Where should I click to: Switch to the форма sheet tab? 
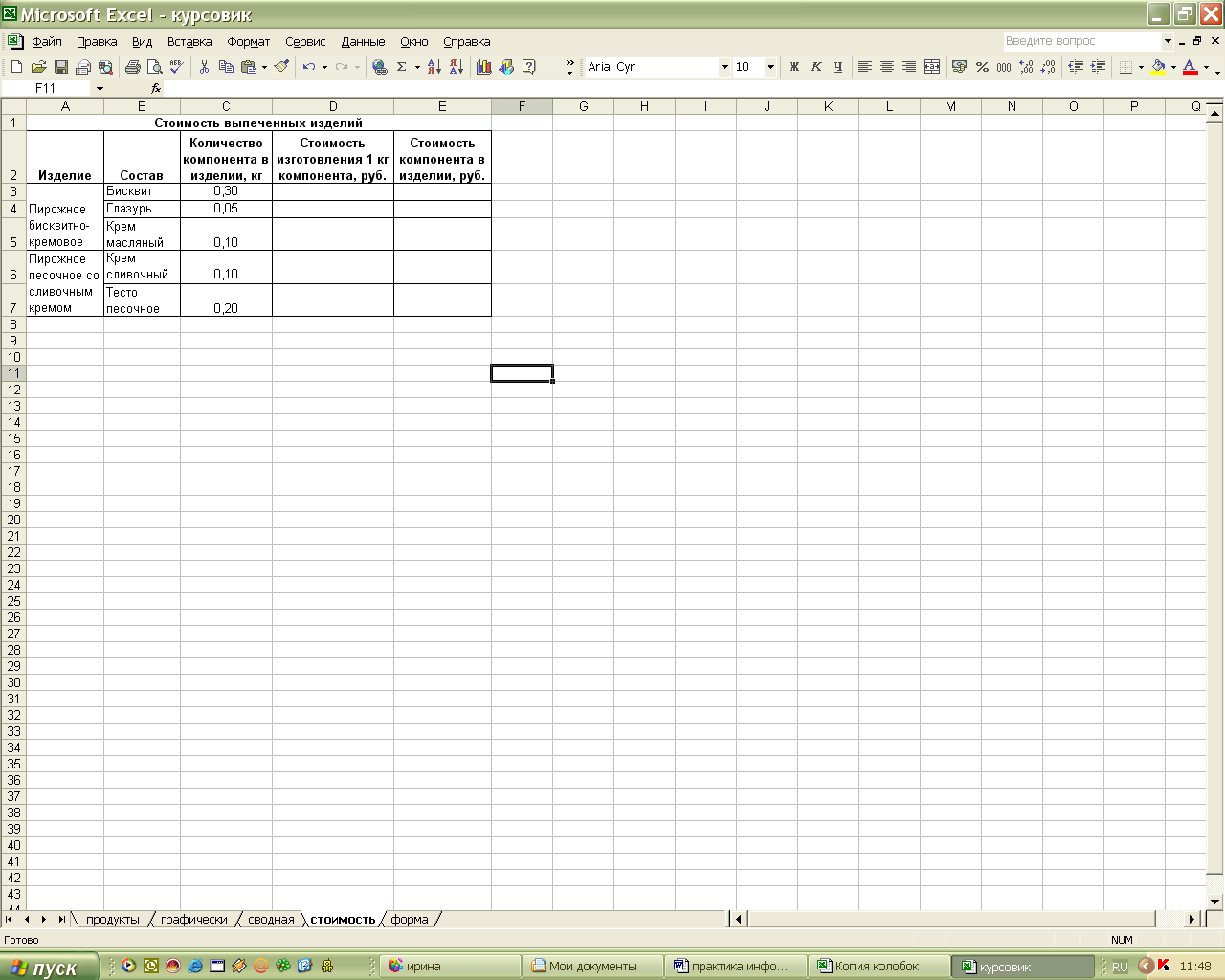pos(410,920)
